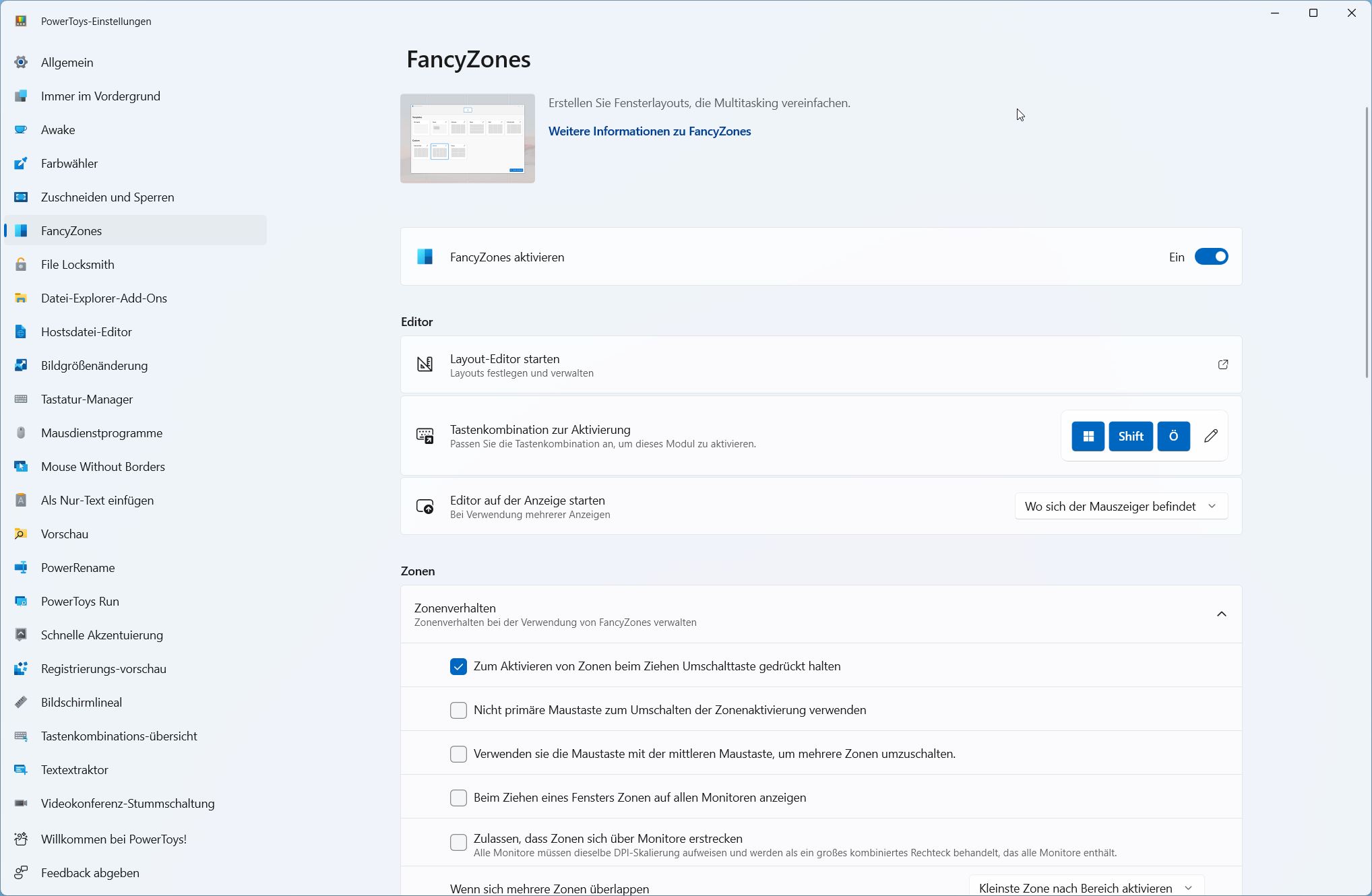
Task: Click the pencil icon to edit the shortcut
Action: point(1211,436)
